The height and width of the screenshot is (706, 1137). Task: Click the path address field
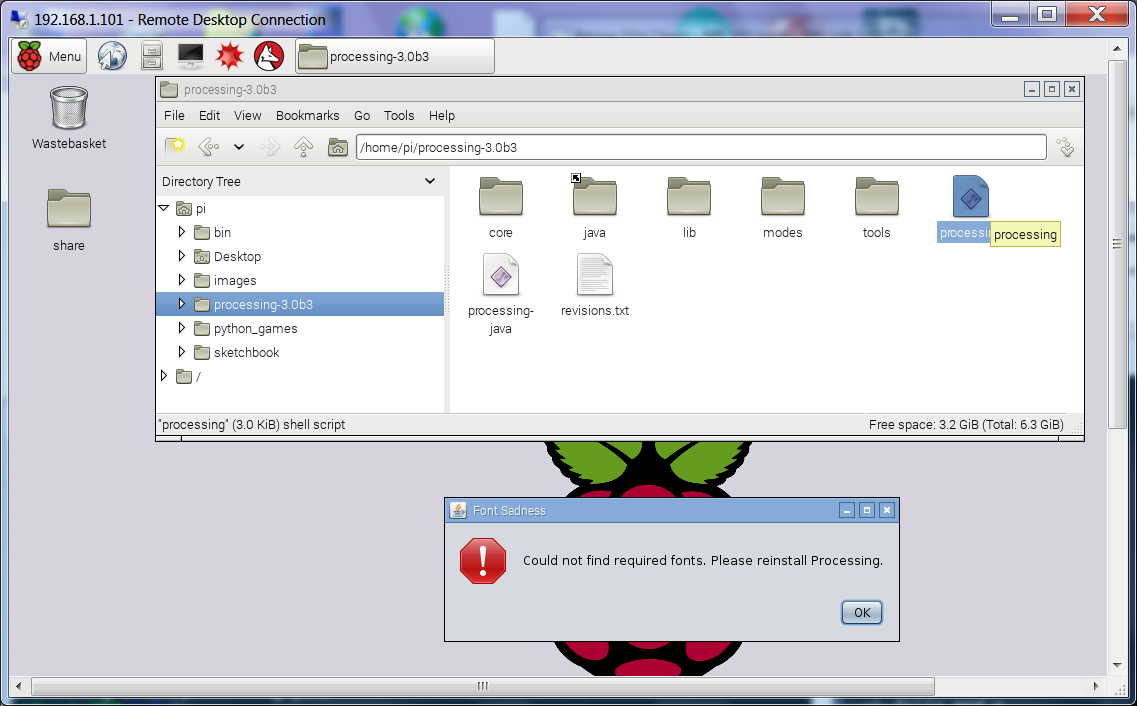[x=700, y=148]
